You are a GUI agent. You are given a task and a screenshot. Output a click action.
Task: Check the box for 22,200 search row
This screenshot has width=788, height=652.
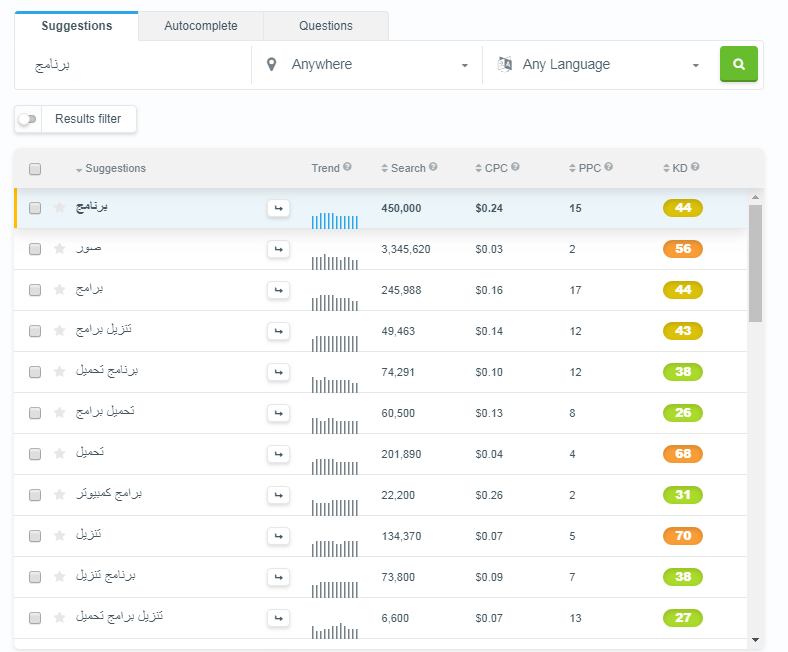click(35, 495)
